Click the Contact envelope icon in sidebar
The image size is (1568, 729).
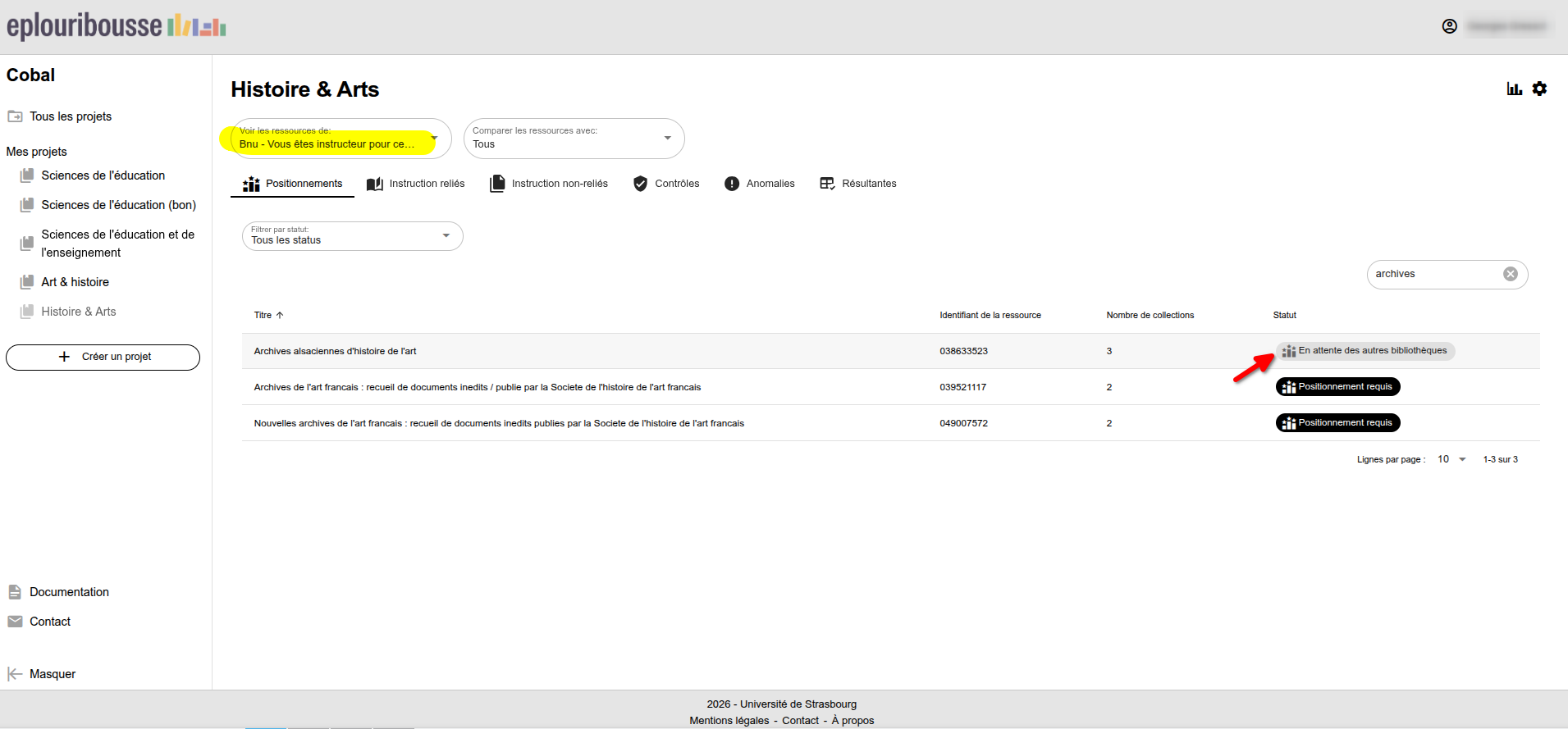click(15, 622)
